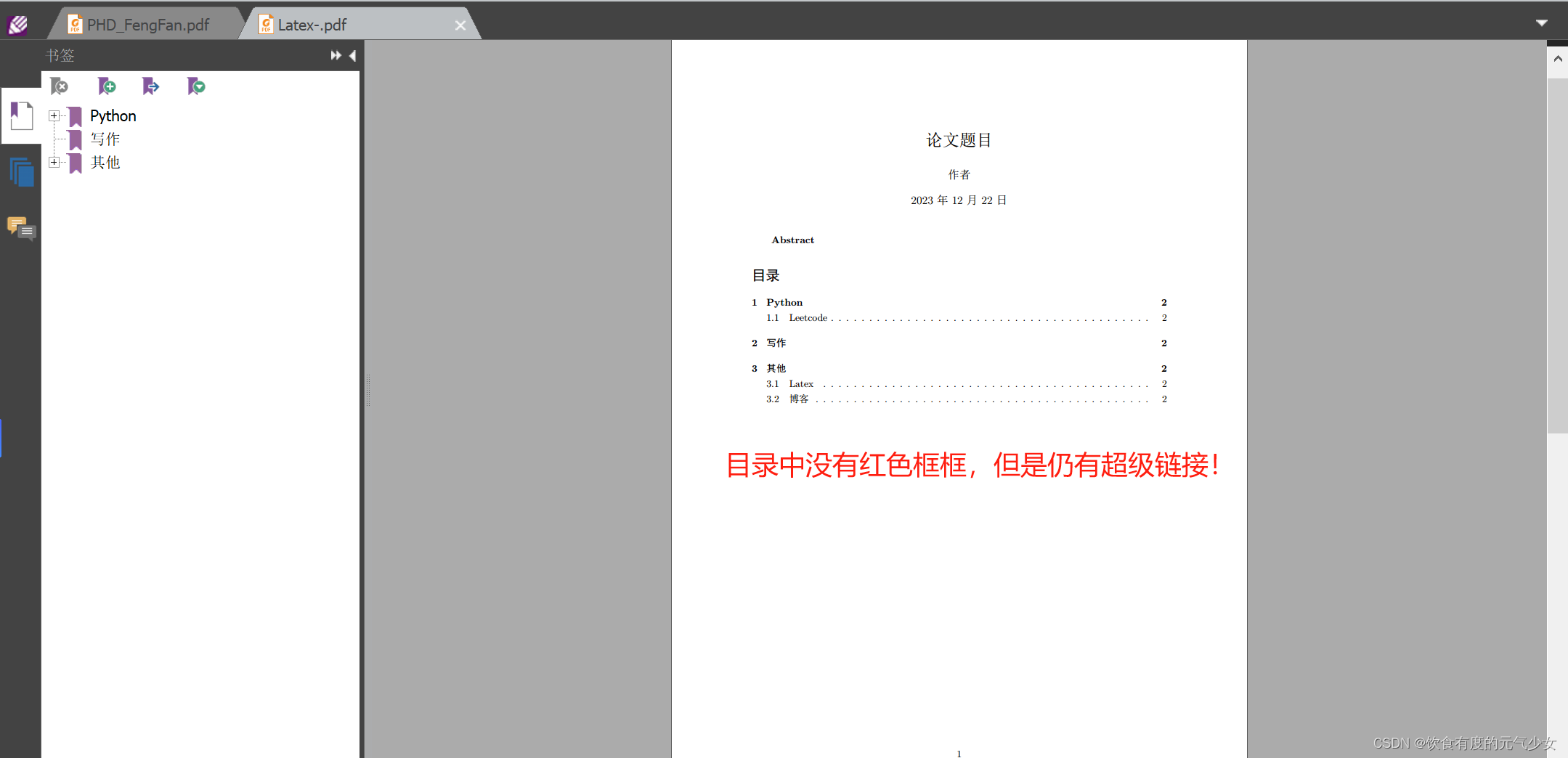The image size is (1568, 758).
Task: Expand the Python bookmark node
Action: click(x=54, y=115)
